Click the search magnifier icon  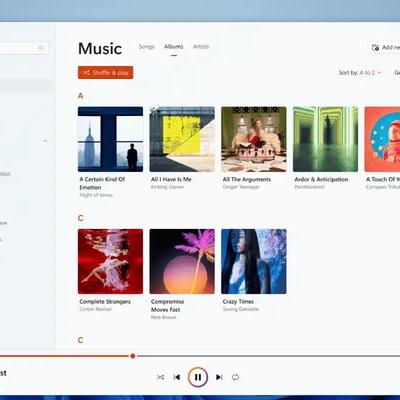pyautogui.click(x=41, y=48)
